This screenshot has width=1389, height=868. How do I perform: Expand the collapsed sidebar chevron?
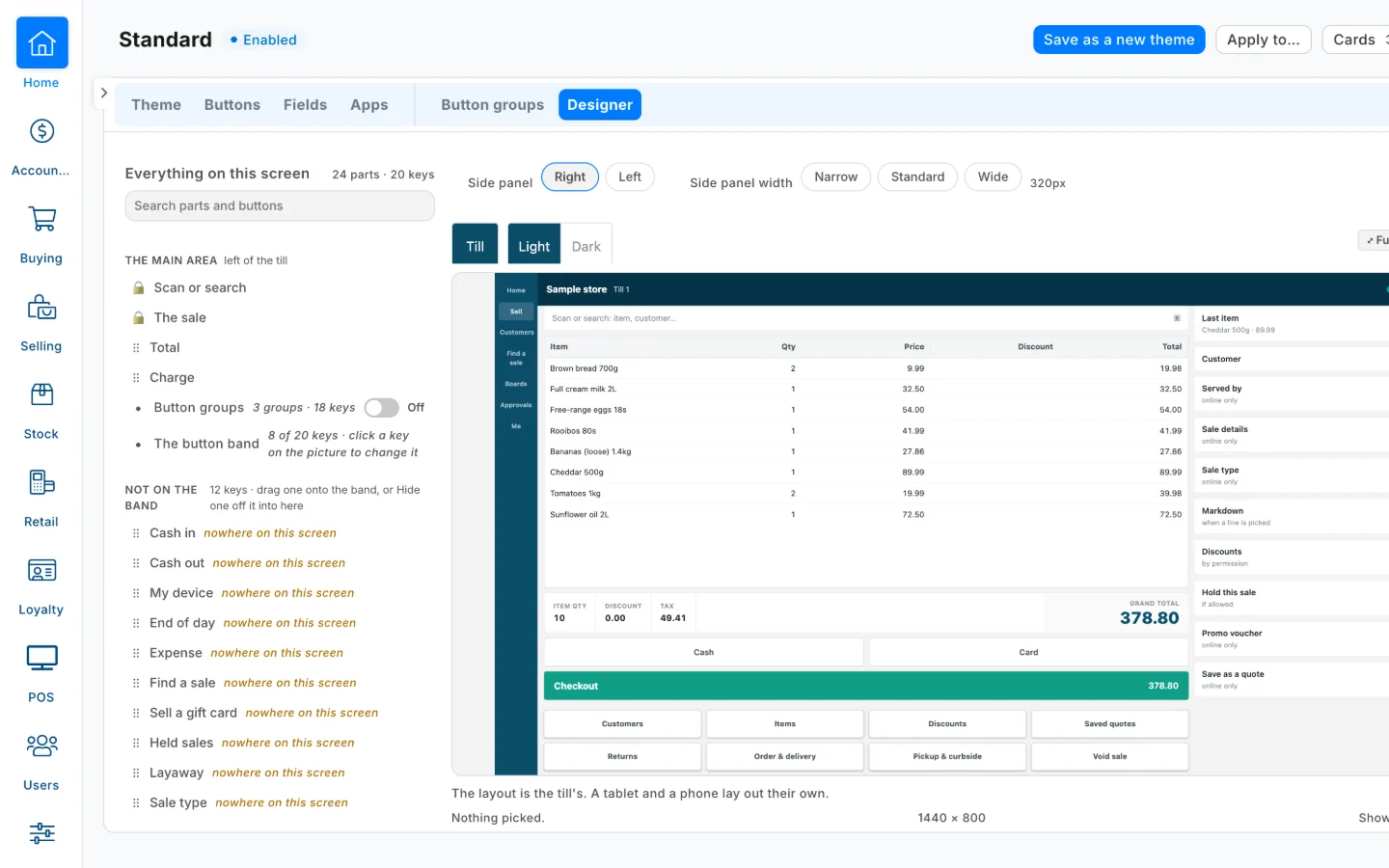[104, 94]
